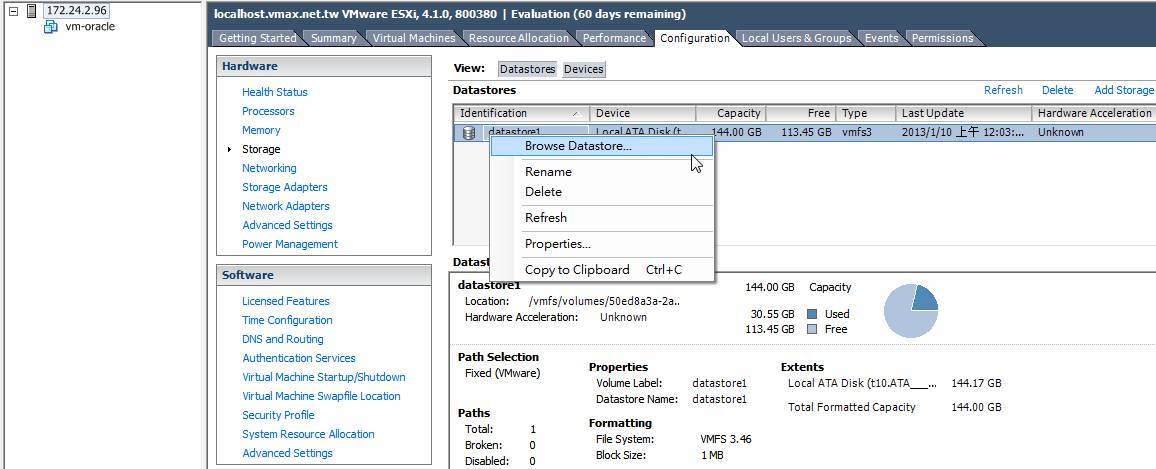Switch to the Events tab
This screenshot has width=1156, height=469.
(x=882, y=38)
